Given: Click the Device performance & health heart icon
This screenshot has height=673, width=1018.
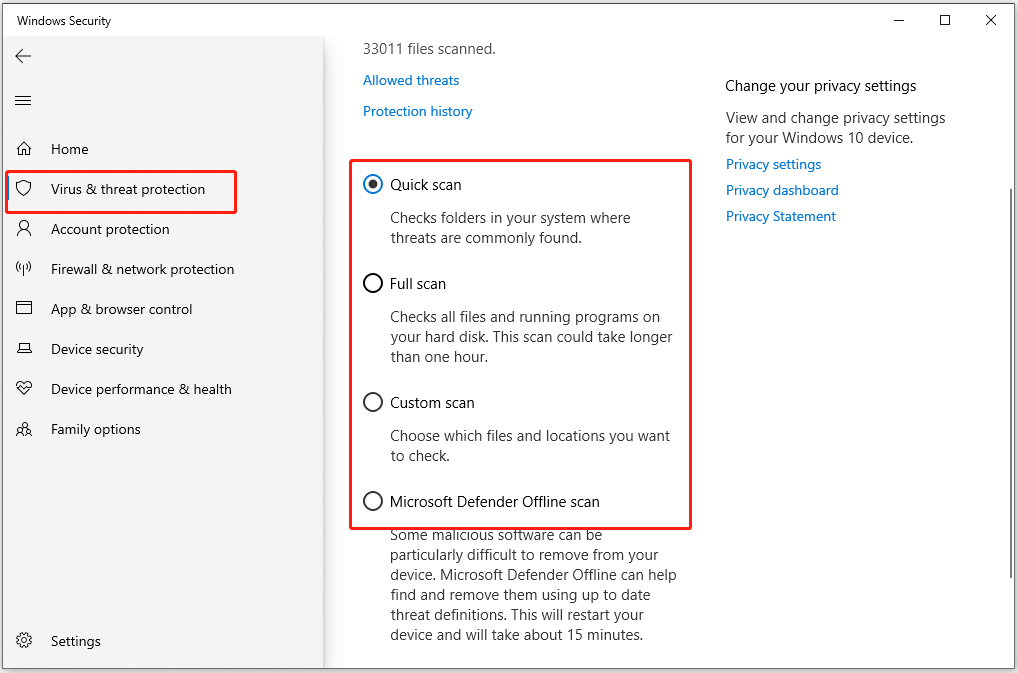Looking at the screenshot, I should coord(24,389).
